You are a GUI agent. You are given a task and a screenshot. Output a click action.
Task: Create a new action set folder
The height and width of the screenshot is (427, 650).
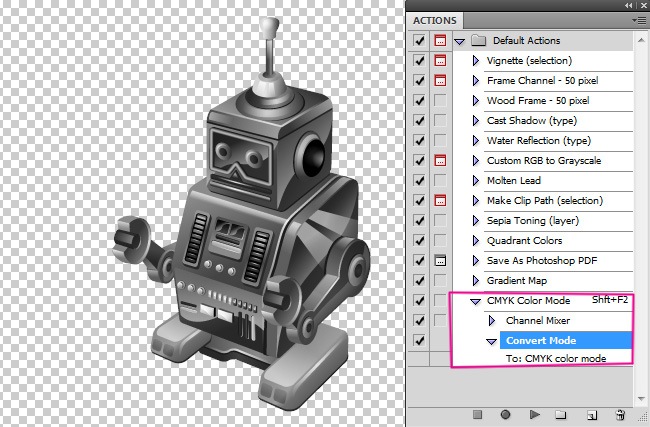click(561, 413)
